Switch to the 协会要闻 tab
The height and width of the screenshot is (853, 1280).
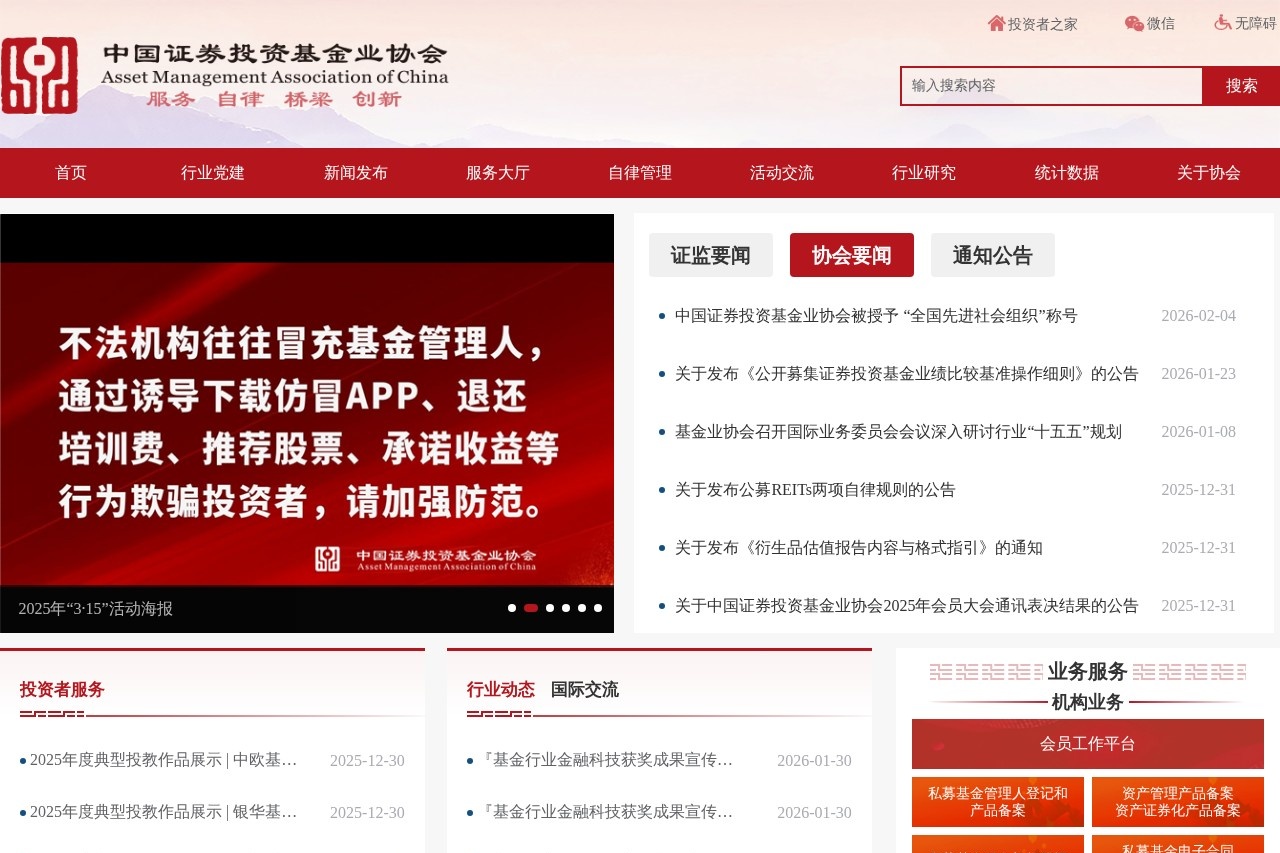[x=852, y=255]
